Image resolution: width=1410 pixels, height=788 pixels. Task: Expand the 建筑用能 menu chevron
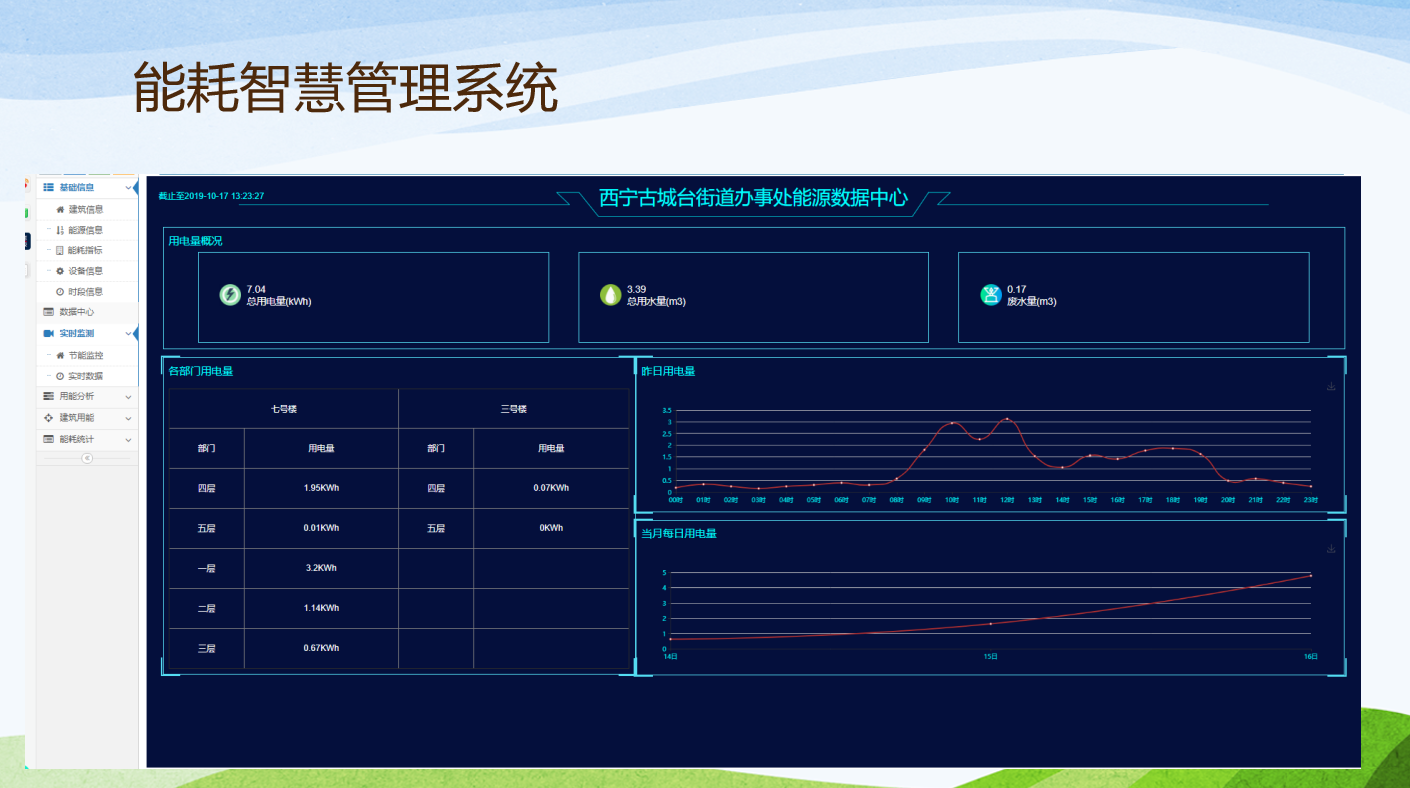(128, 418)
